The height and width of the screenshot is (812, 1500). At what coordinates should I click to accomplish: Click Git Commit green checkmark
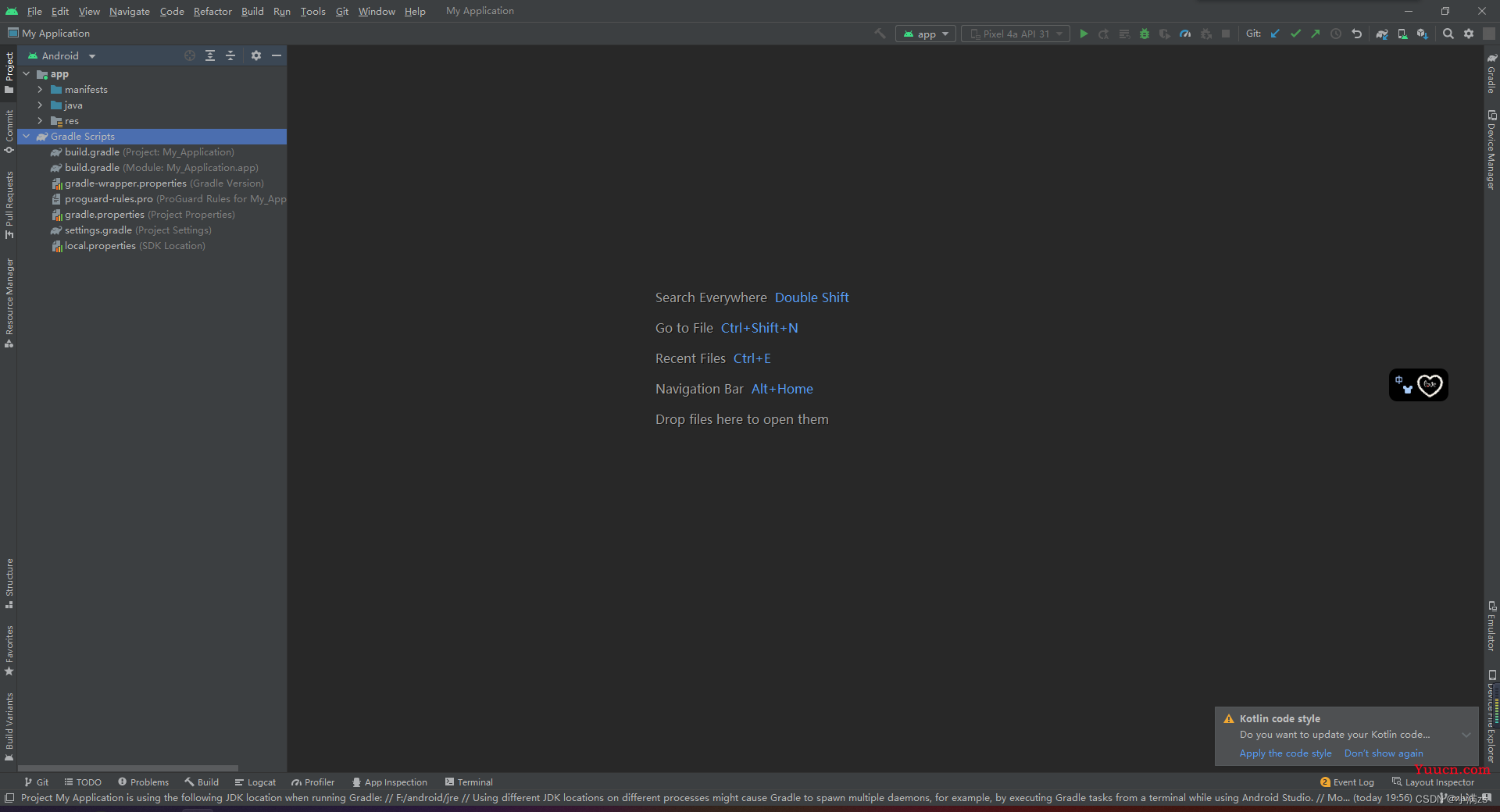[x=1295, y=34]
